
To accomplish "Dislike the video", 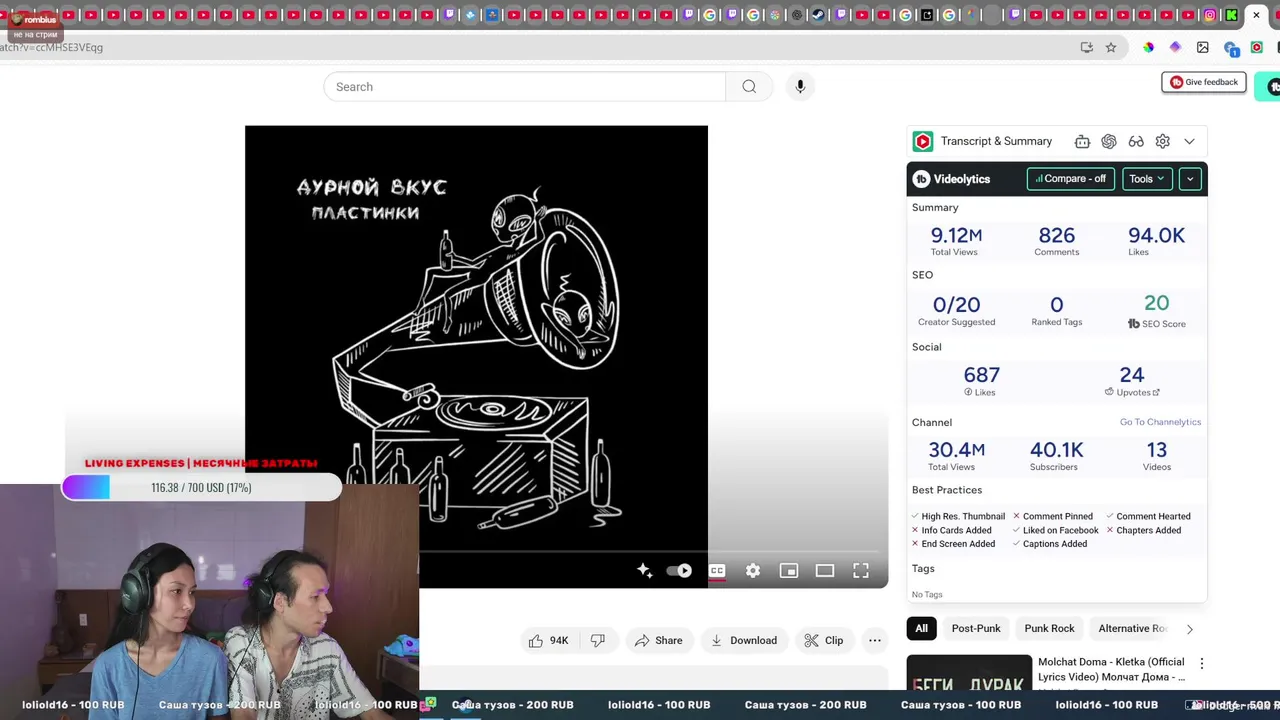I will (x=598, y=640).
